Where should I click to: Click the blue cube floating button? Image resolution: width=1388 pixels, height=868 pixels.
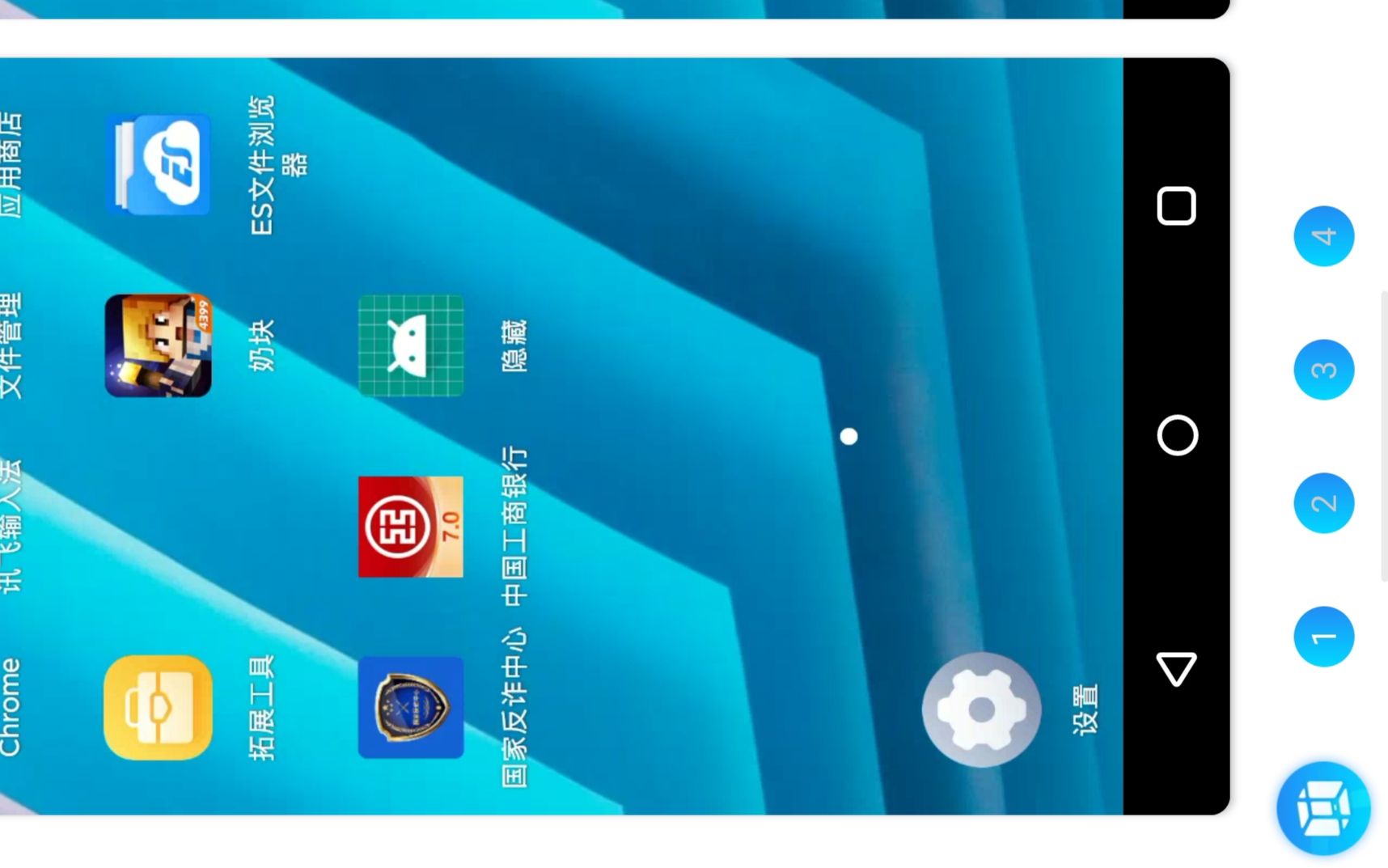[1323, 808]
